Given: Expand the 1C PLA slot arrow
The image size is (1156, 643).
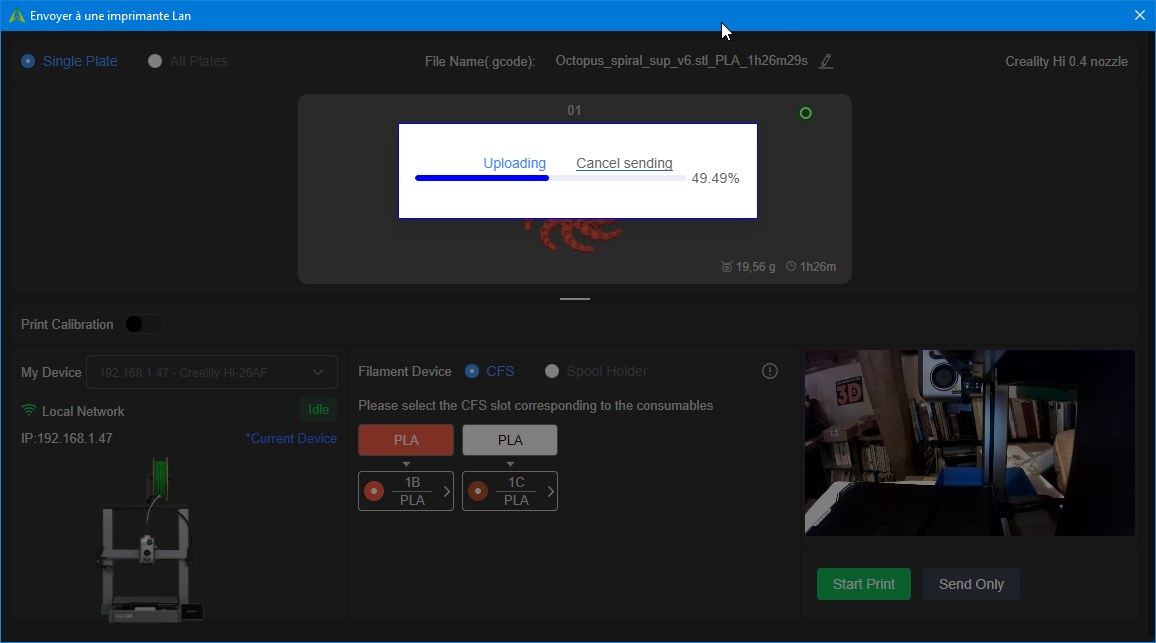Looking at the screenshot, I should pos(551,491).
